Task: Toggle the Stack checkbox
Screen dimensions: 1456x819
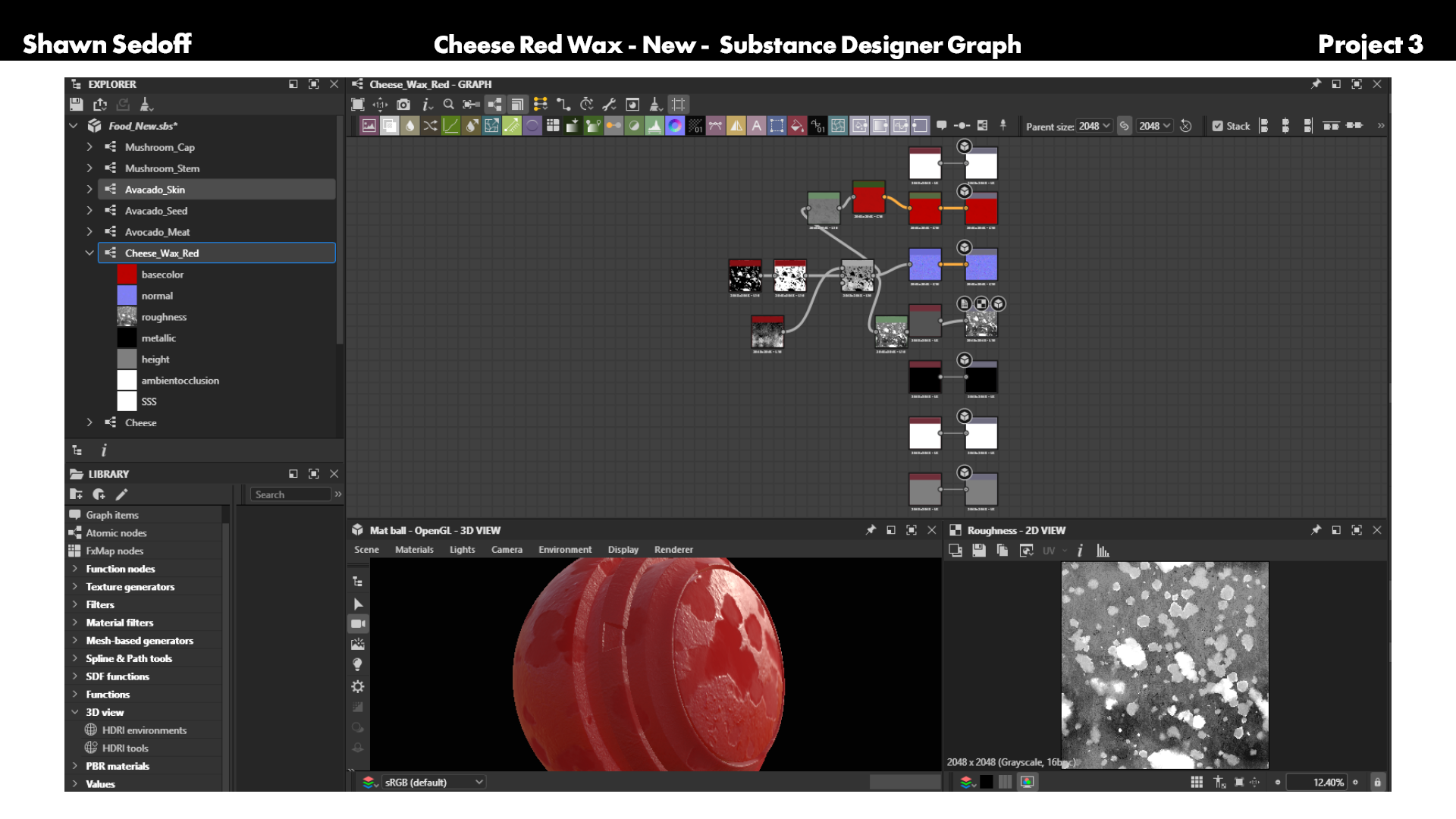Action: [x=1218, y=126]
